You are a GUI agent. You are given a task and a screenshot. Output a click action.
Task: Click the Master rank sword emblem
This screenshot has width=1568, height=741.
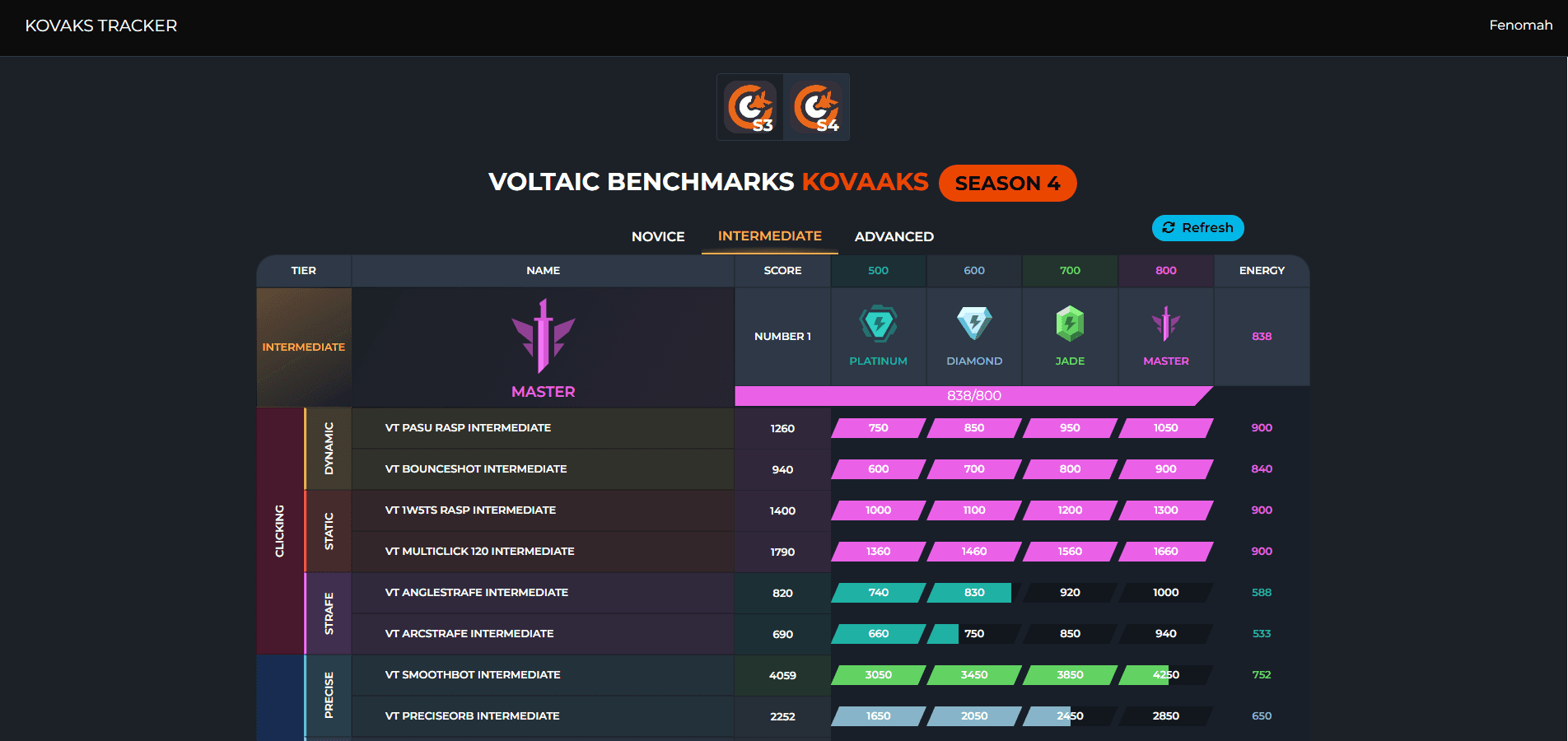(1165, 324)
